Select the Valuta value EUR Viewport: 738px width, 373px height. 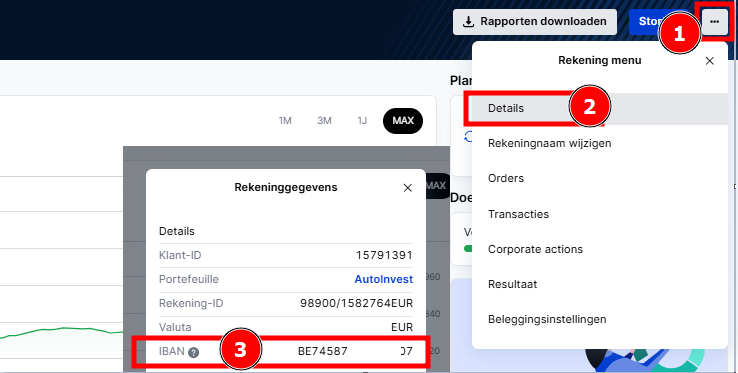pyautogui.click(x=402, y=327)
